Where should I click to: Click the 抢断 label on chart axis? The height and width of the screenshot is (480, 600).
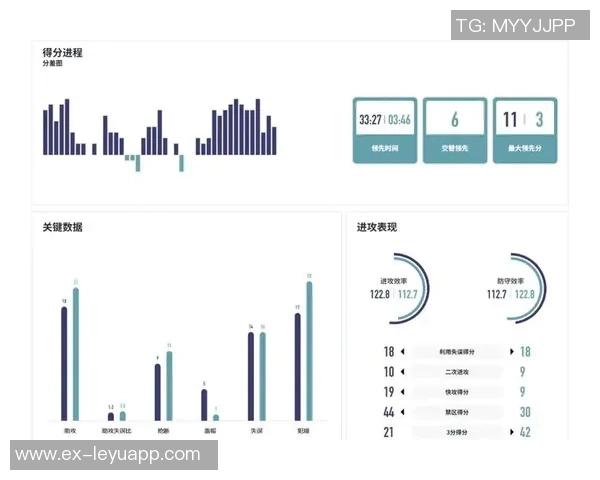163,429
